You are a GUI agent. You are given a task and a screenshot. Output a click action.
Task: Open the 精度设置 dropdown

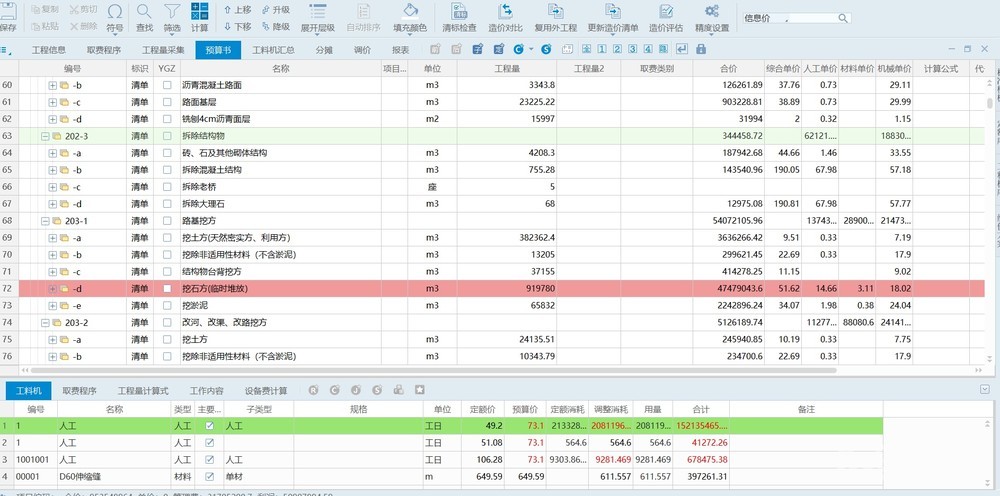click(712, 17)
